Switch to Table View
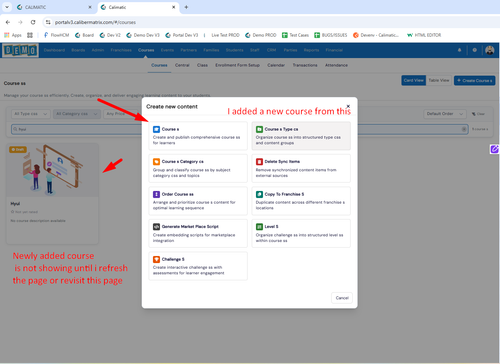The width and height of the screenshot is (500, 364). (439, 80)
